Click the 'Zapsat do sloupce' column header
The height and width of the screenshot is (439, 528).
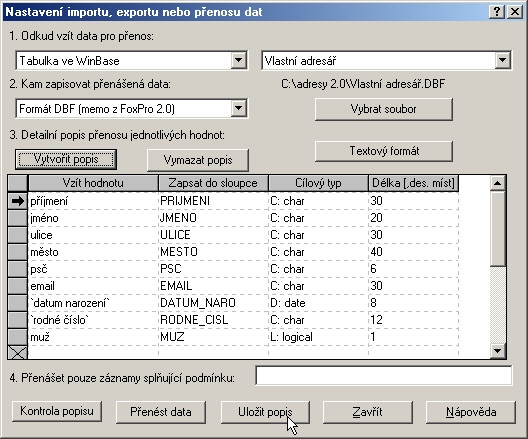[x=213, y=183]
